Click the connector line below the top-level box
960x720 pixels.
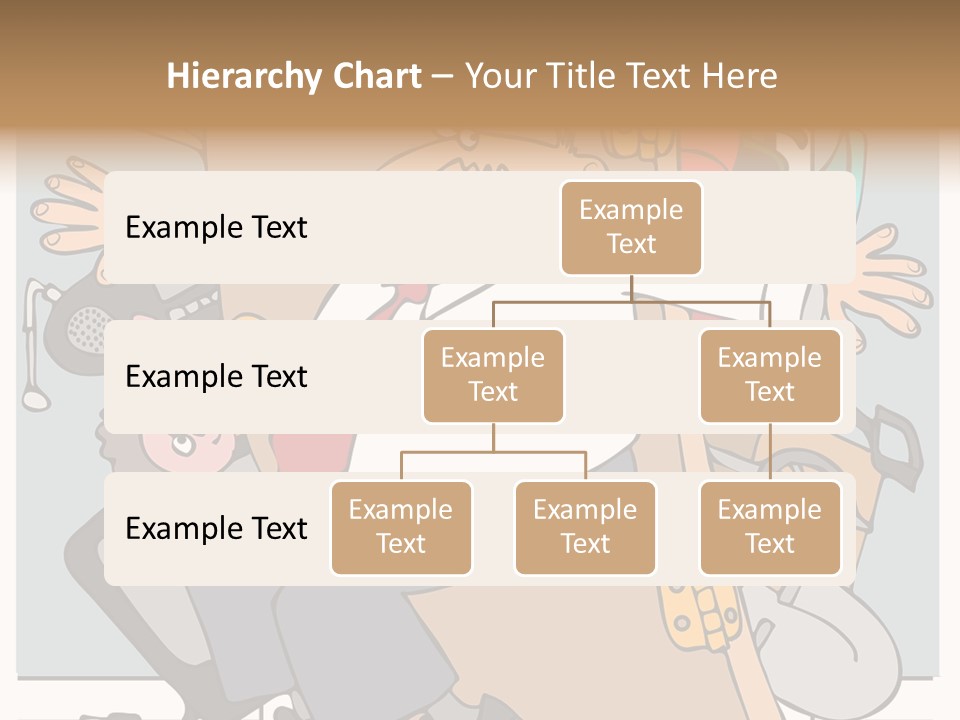tap(631, 288)
